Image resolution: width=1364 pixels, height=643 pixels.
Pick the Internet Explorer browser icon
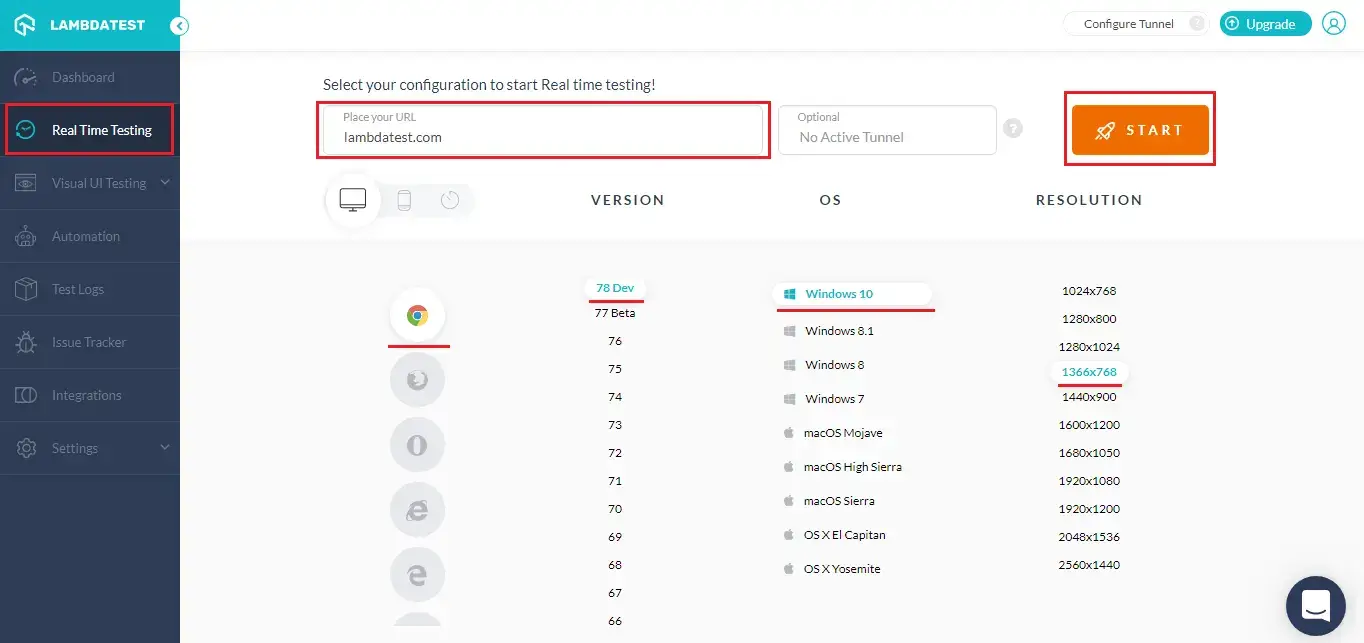[x=417, y=510]
